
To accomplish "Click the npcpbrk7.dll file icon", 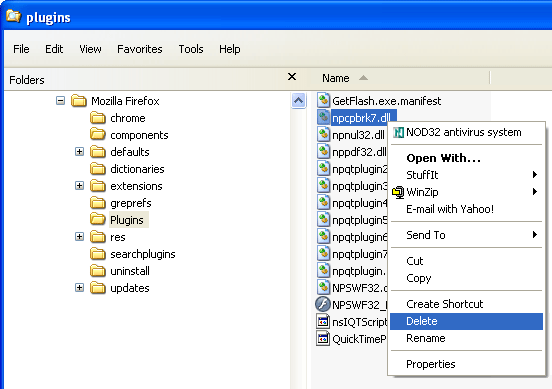I will (323, 117).
